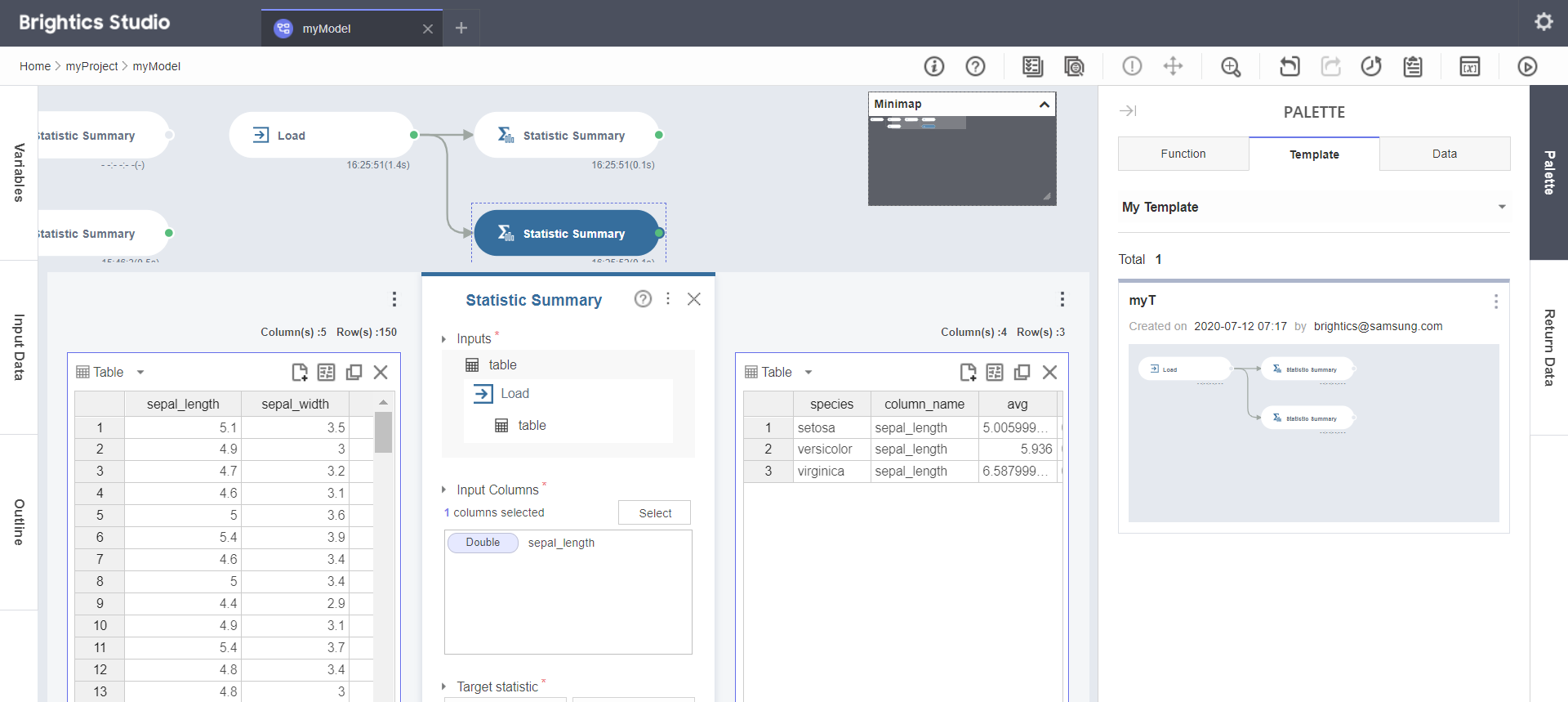Click the exclamation alert toolbar icon
Image resolution: width=1568 pixels, height=702 pixels.
pos(1132,66)
